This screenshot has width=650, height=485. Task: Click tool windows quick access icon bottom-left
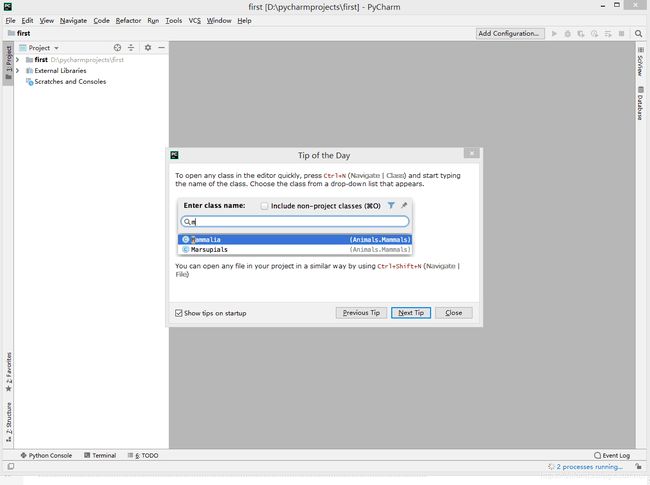(x=11, y=466)
